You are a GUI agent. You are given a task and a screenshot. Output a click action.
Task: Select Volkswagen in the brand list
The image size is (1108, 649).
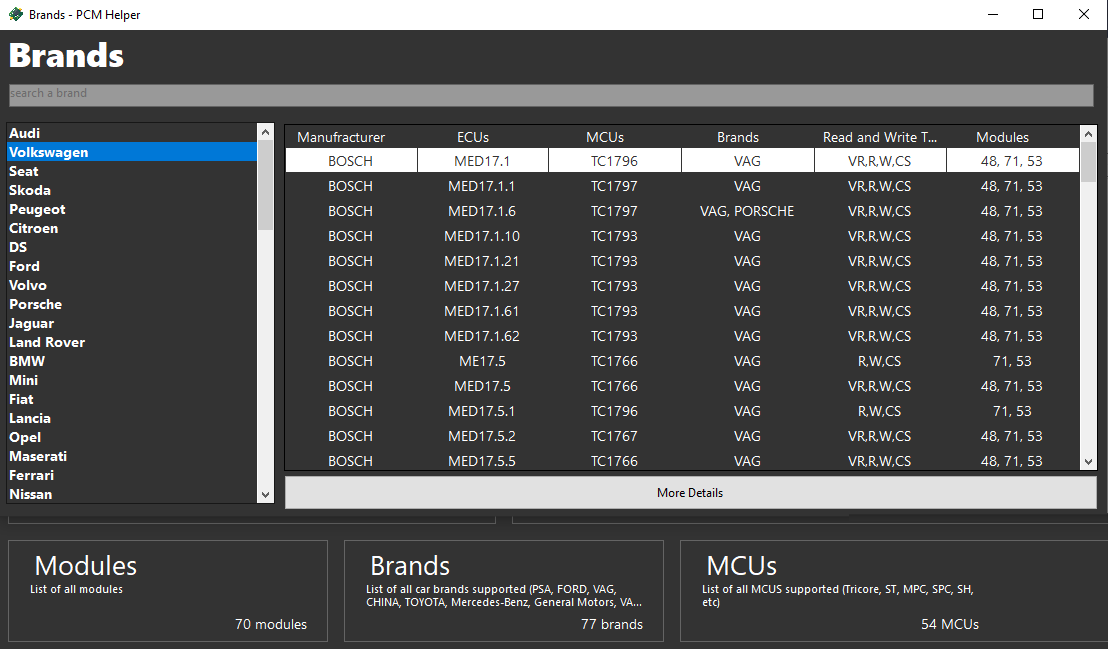pos(132,152)
